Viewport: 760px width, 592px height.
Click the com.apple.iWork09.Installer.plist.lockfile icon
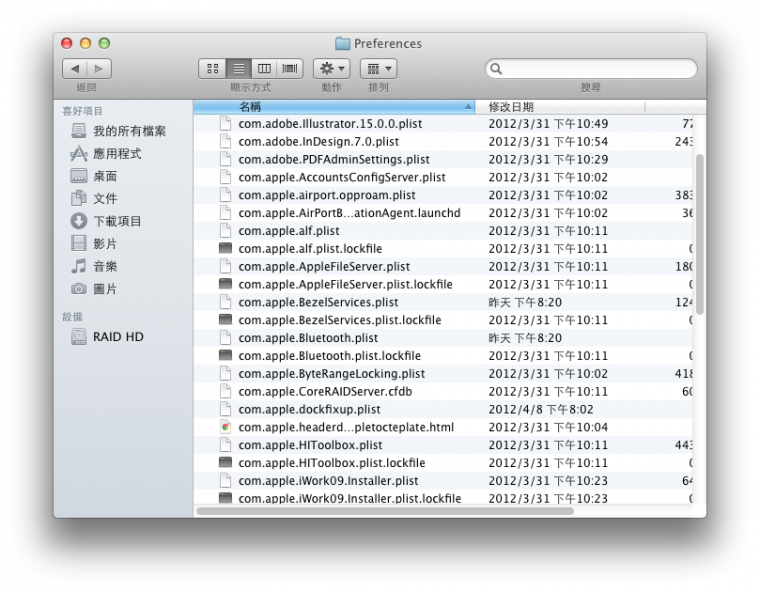tap(225, 497)
